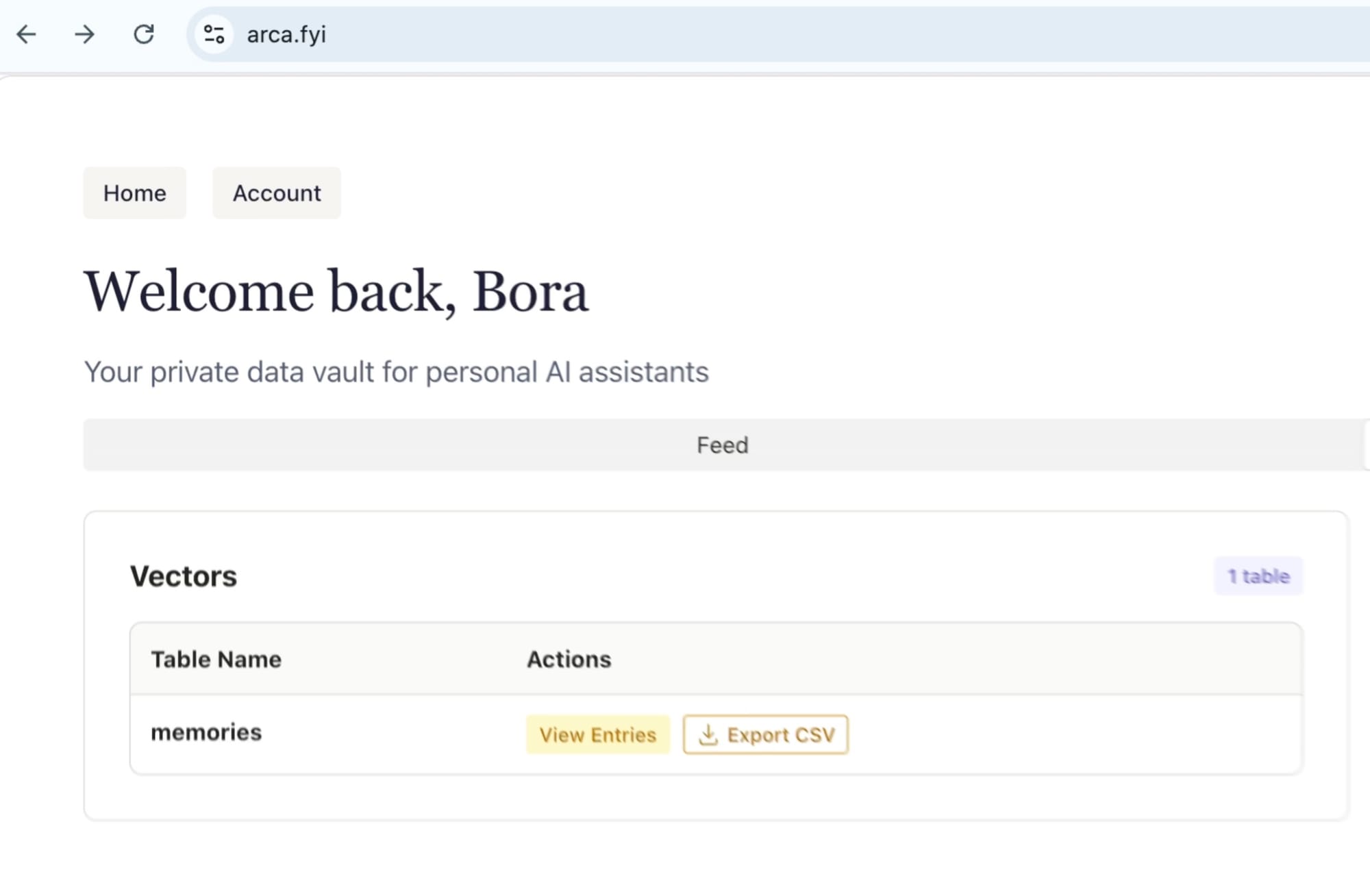Select the partially visible tab beside Feed
The image size is (1370, 896).
[1367, 445]
